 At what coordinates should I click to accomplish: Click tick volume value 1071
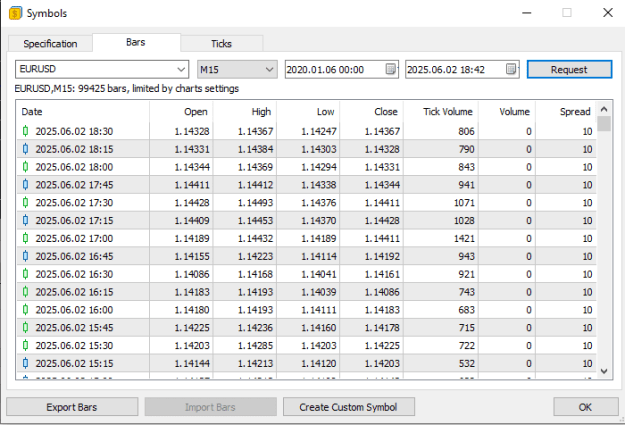[464, 203]
